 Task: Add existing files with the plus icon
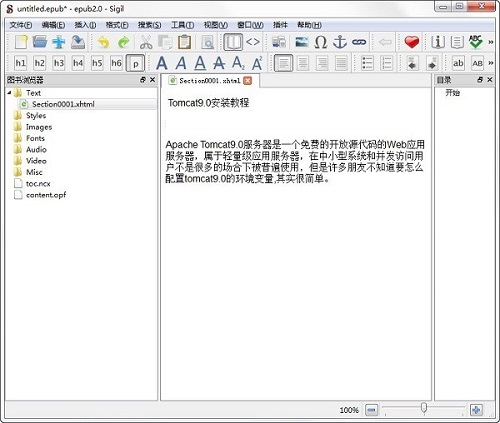tap(59, 42)
